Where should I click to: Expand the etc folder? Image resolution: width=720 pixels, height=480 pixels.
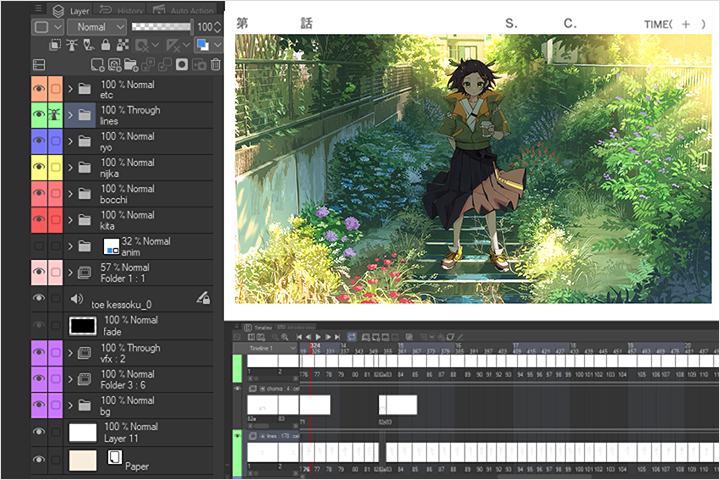(70, 89)
